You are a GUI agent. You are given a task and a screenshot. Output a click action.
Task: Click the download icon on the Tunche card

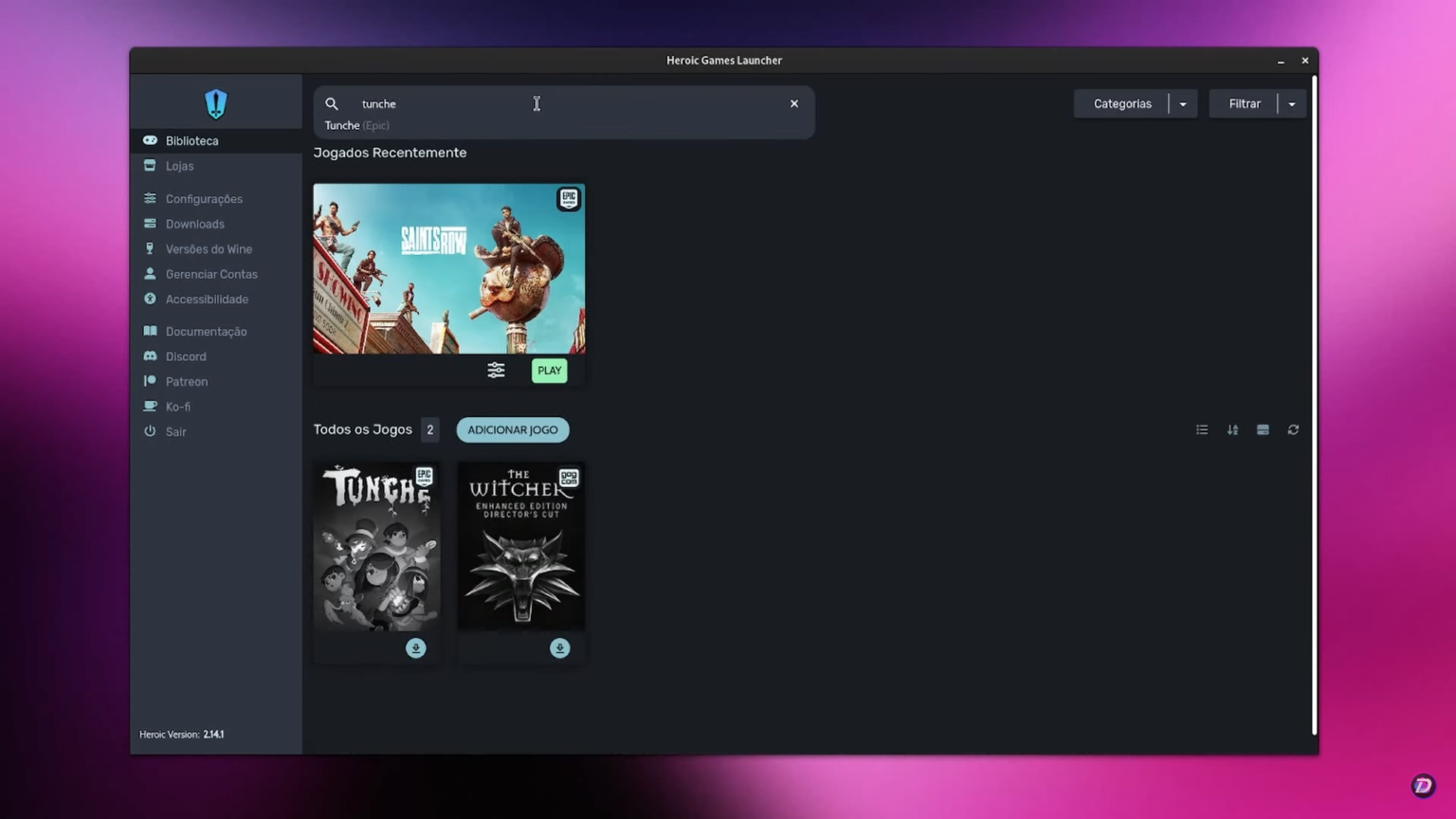pos(415,647)
